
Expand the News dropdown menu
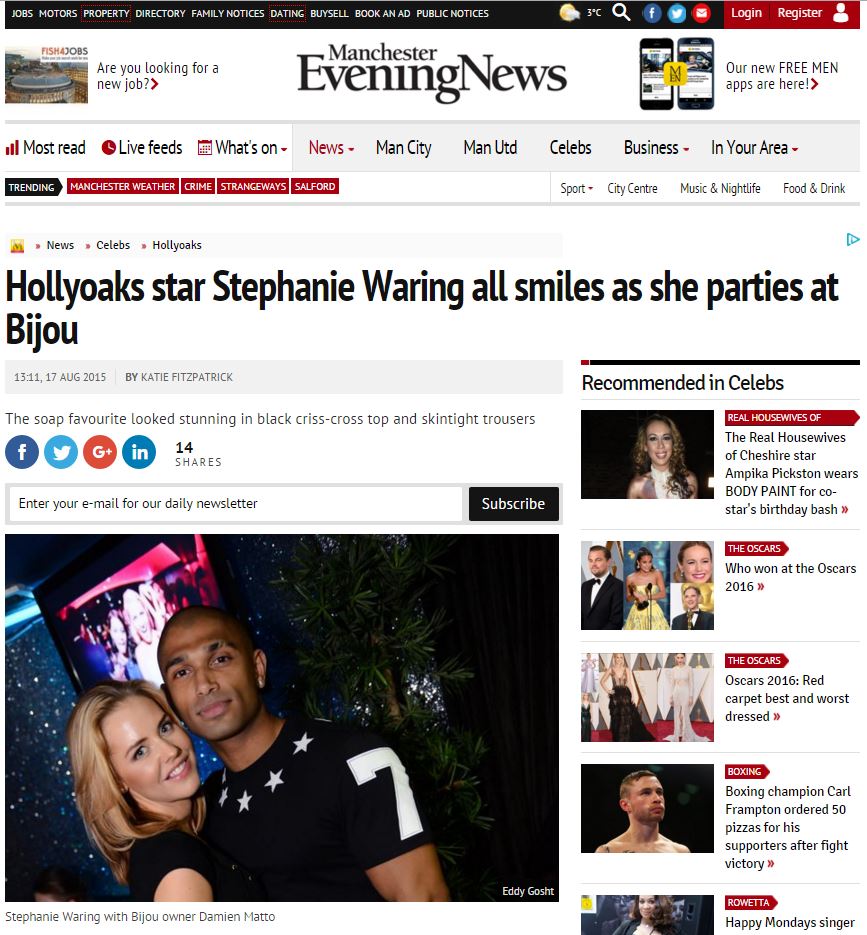[331, 147]
